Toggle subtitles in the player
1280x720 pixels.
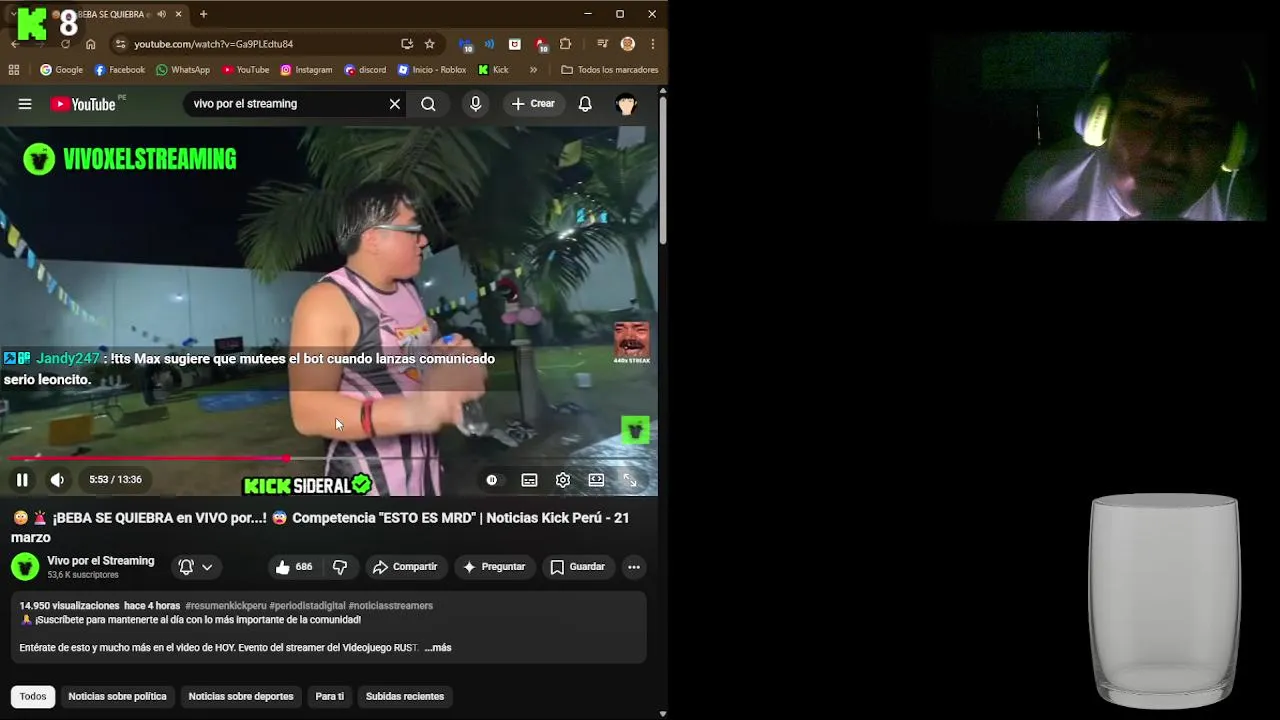pyautogui.click(x=529, y=480)
